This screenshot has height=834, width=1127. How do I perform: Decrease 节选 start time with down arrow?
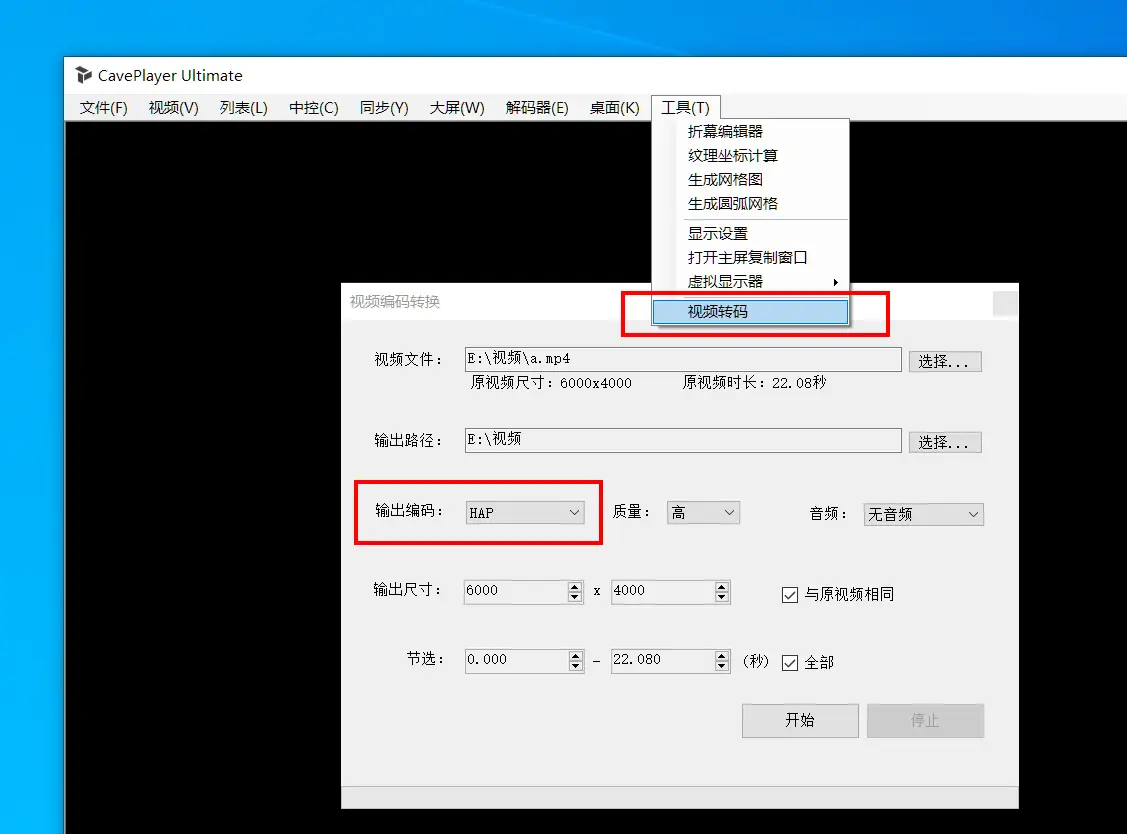click(x=575, y=666)
